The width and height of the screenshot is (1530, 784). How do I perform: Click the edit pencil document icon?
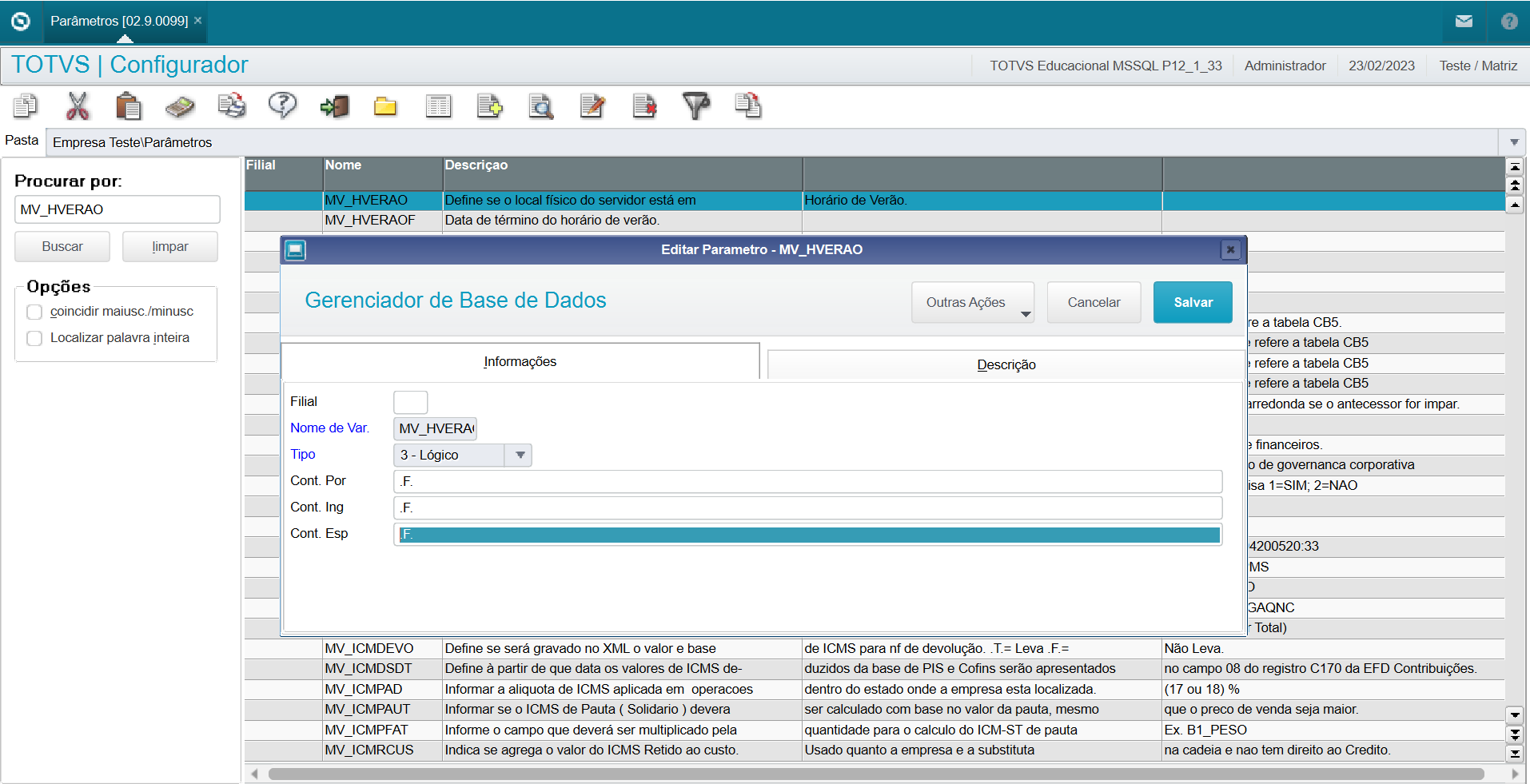592,105
